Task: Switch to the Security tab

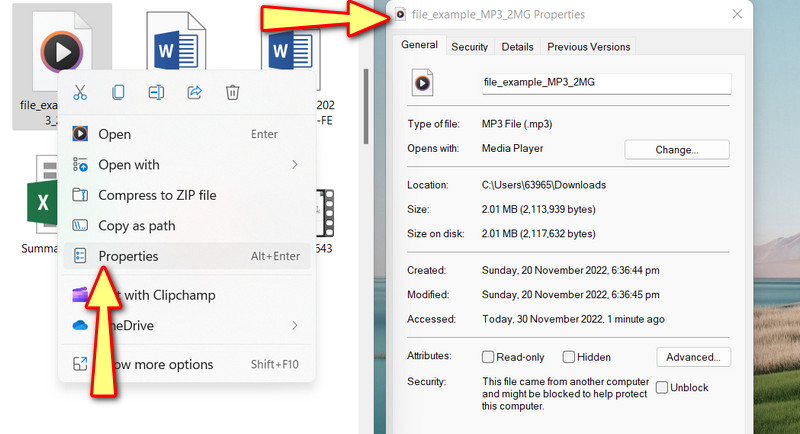Action: pos(469,46)
